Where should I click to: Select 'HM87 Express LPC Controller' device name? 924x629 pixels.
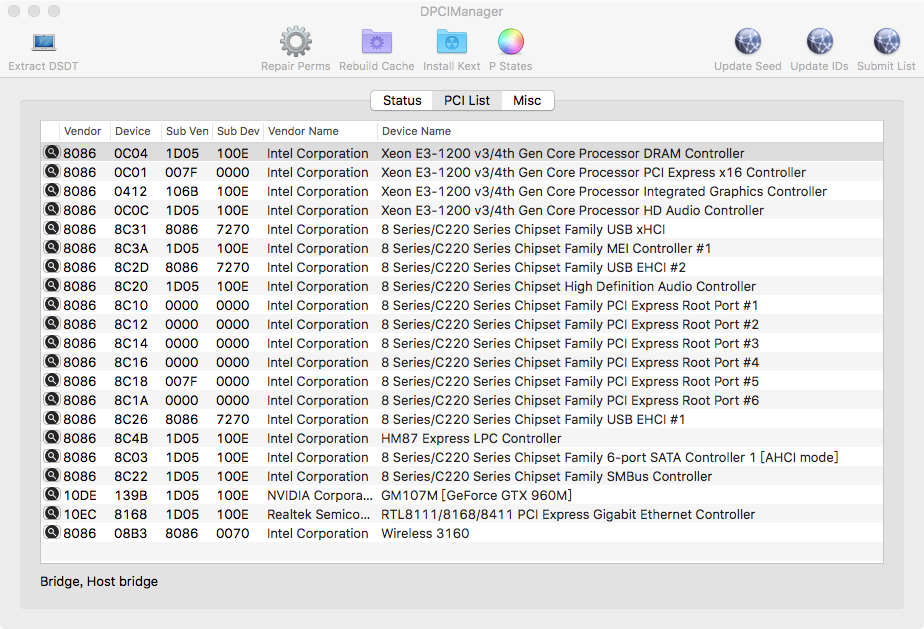(x=471, y=439)
